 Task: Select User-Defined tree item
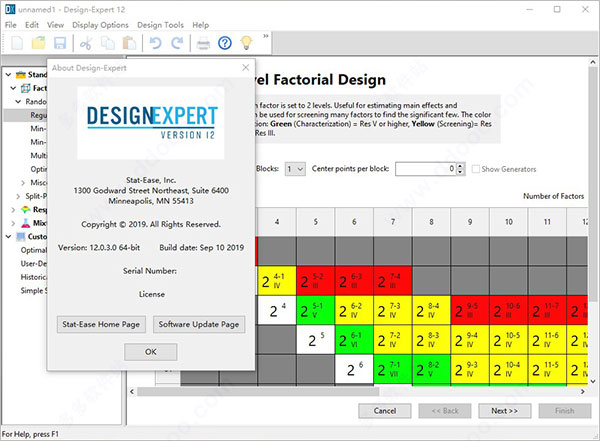(33, 263)
